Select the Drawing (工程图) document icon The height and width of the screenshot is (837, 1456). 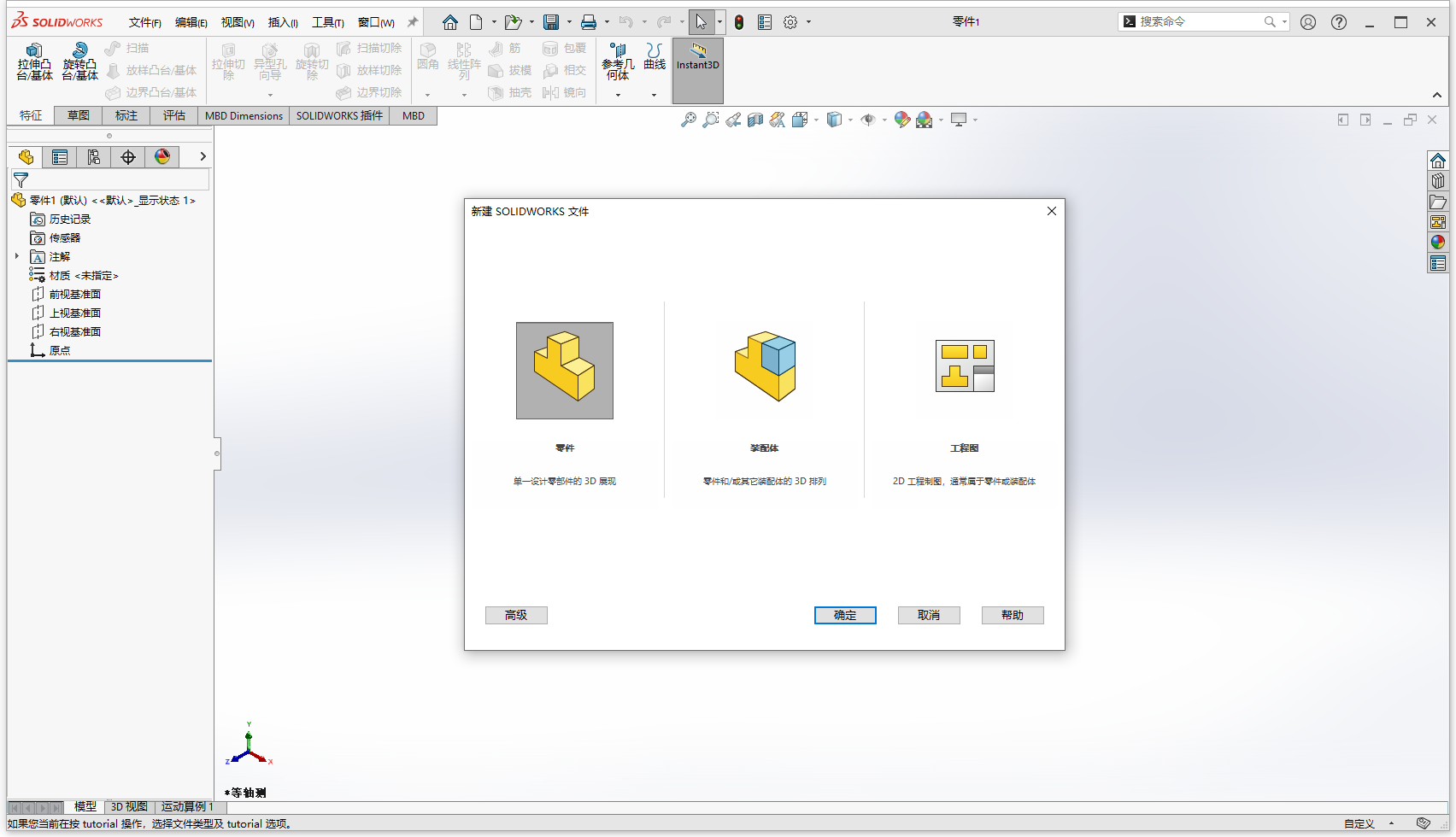pyautogui.click(x=965, y=366)
